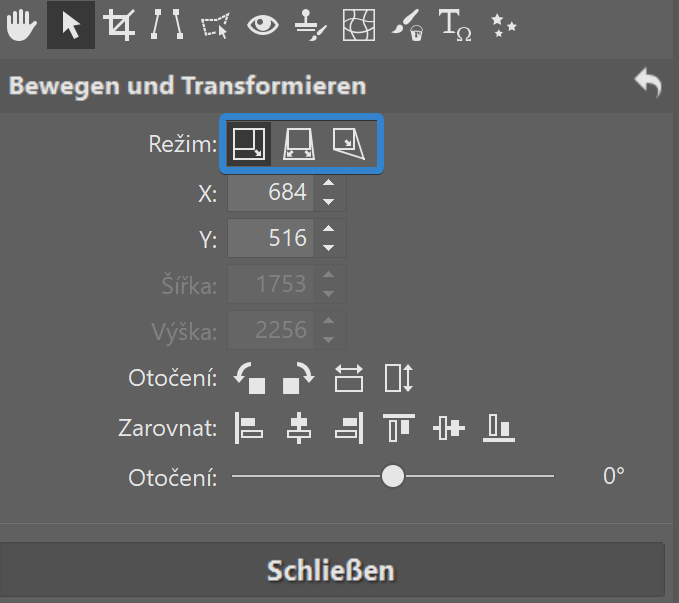Screen dimensions: 679x603
Task: Click the X position field showing 684
Action: point(270,192)
